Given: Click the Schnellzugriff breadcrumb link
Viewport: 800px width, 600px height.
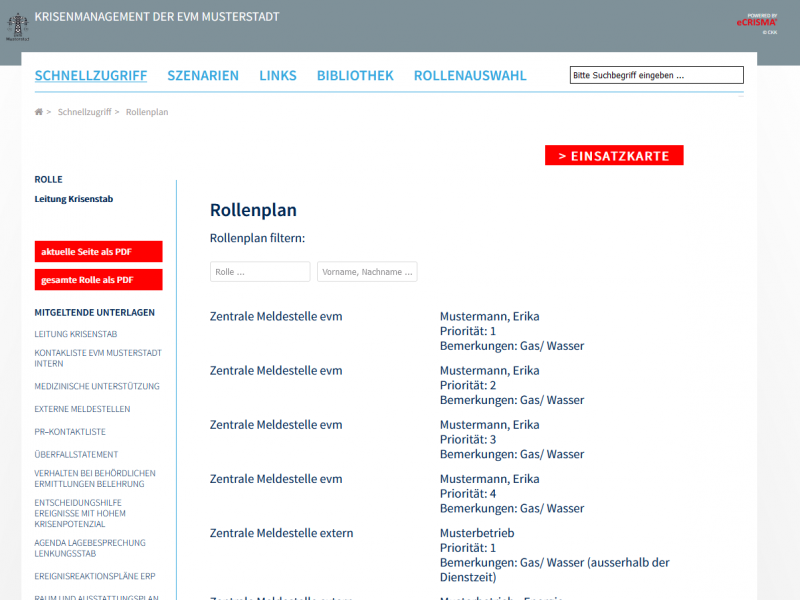Looking at the screenshot, I should [84, 112].
